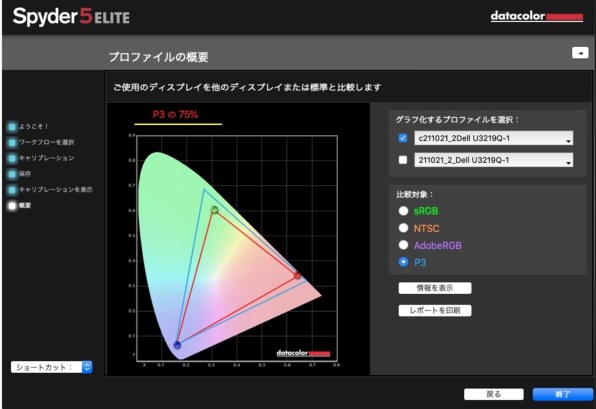Go to 保存 step label
The image size is (596, 409).
point(25,174)
